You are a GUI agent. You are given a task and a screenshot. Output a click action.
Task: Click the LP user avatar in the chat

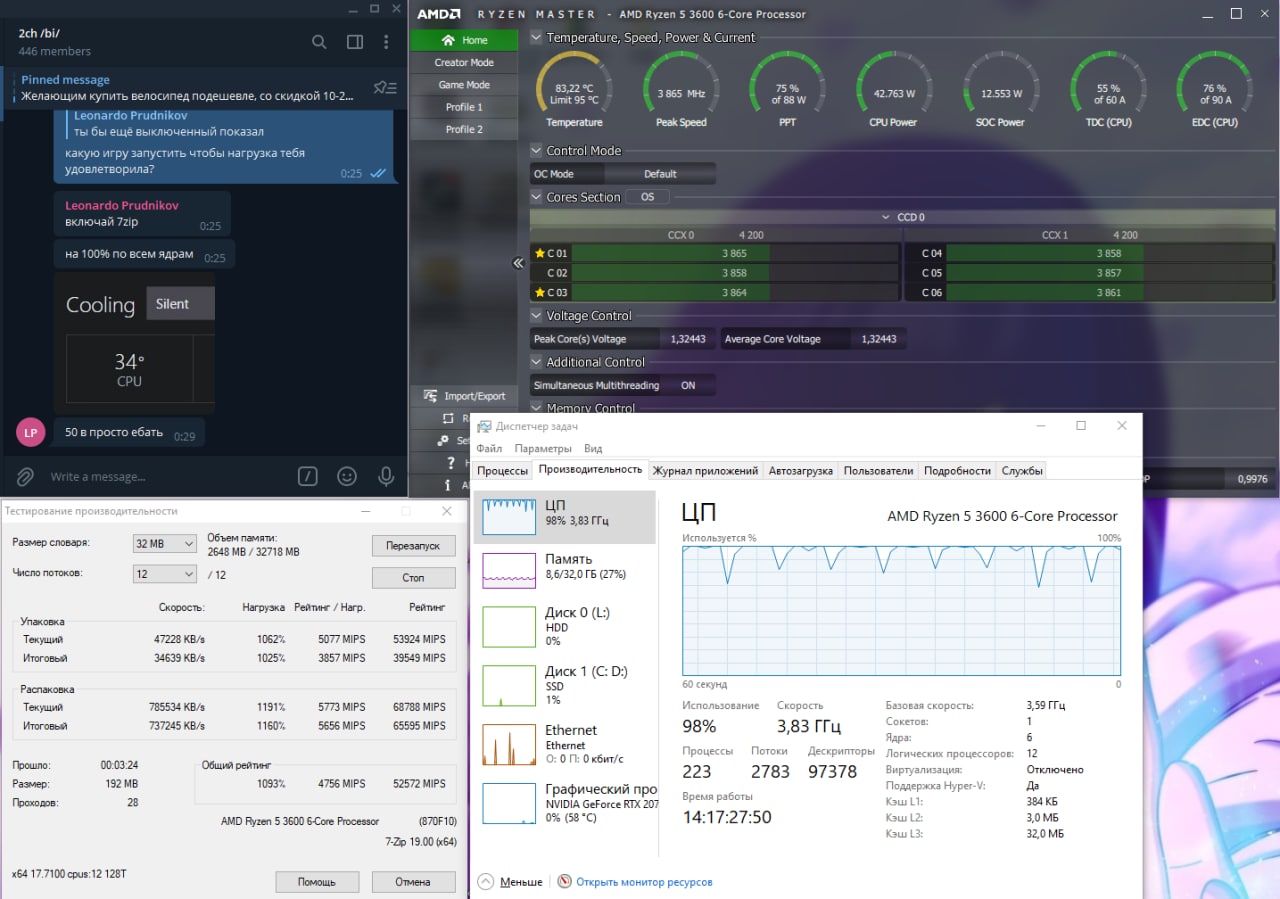30,432
